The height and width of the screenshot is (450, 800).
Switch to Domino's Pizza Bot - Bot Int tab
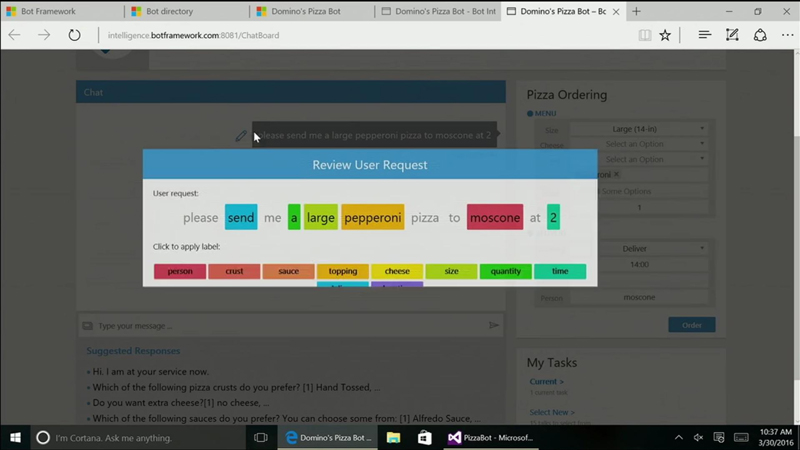[x=439, y=11]
